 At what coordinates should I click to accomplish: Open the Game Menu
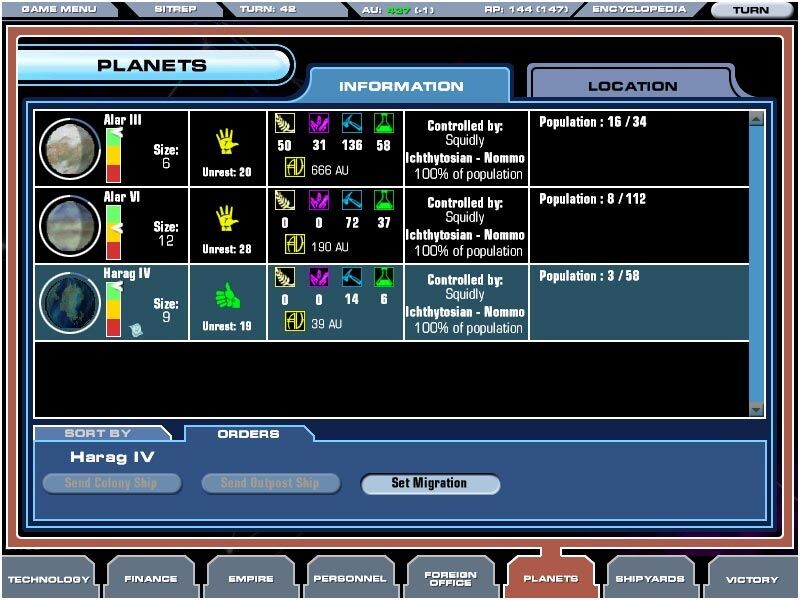click(x=60, y=9)
